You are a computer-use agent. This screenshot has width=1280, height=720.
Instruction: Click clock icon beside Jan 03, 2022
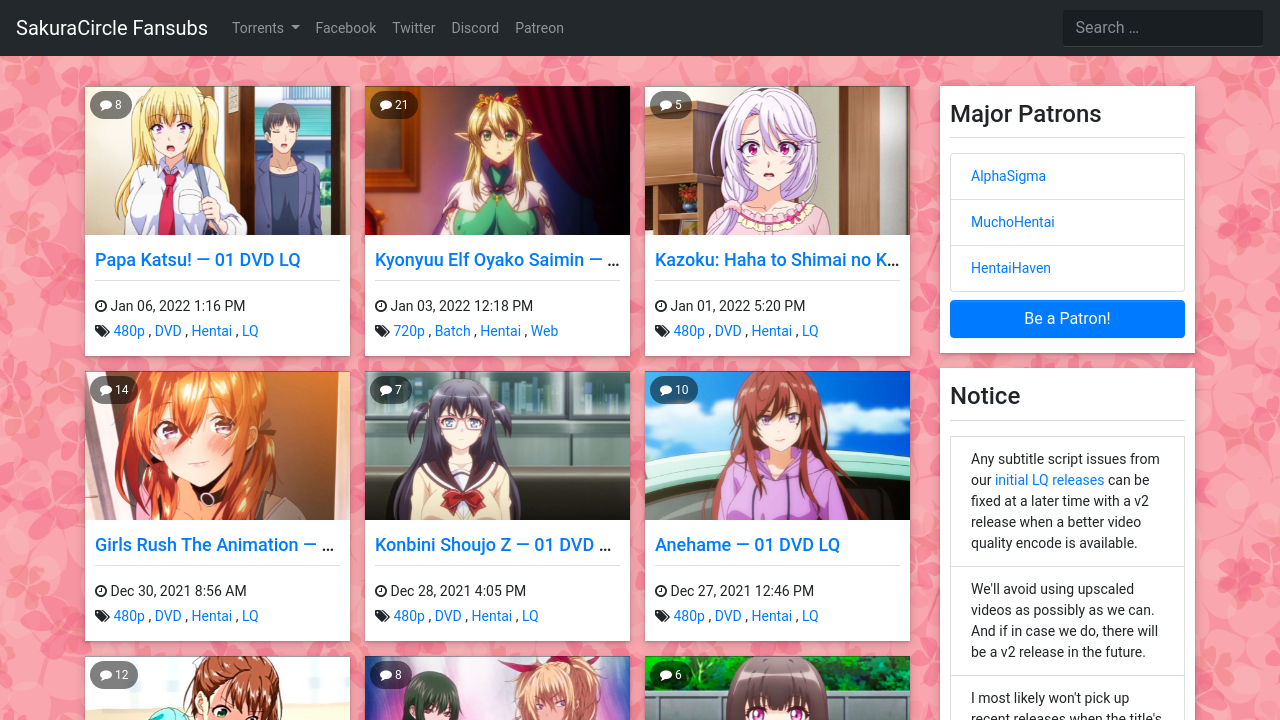381,306
